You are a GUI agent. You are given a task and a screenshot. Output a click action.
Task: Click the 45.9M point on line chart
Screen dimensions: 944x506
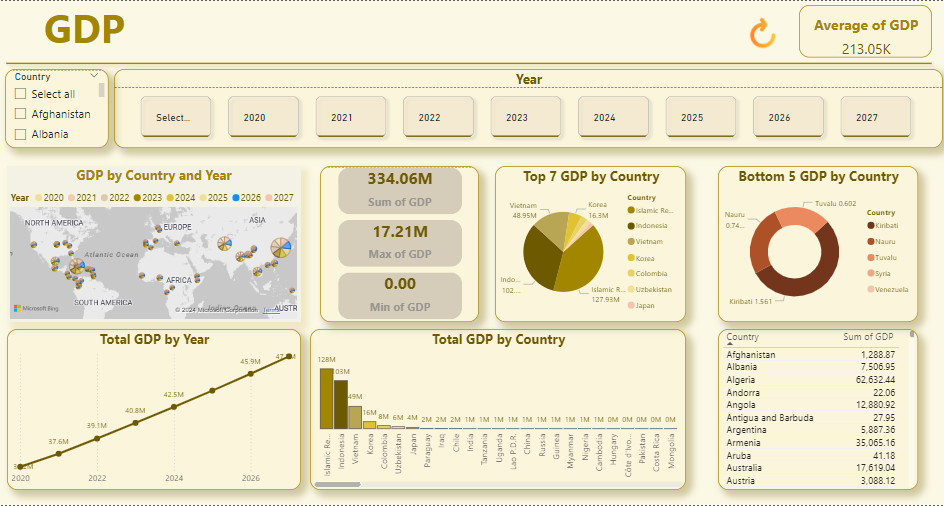tap(251, 373)
